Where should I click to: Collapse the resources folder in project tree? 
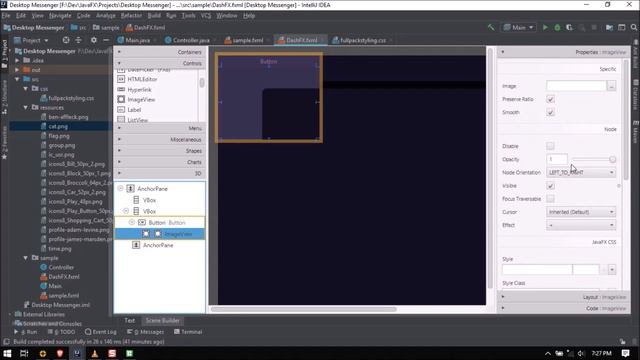[26, 107]
